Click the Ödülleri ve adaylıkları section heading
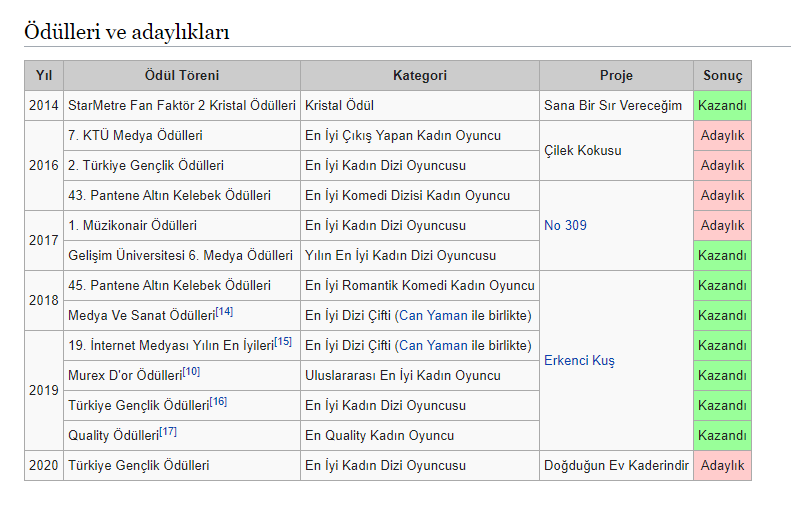812x514 pixels. pyautogui.click(x=127, y=32)
